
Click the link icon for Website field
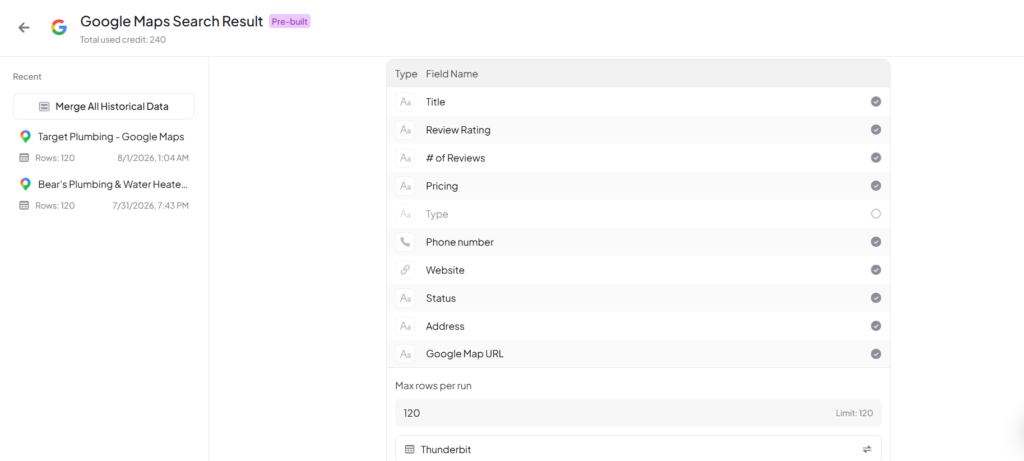(x=405, y=270)
